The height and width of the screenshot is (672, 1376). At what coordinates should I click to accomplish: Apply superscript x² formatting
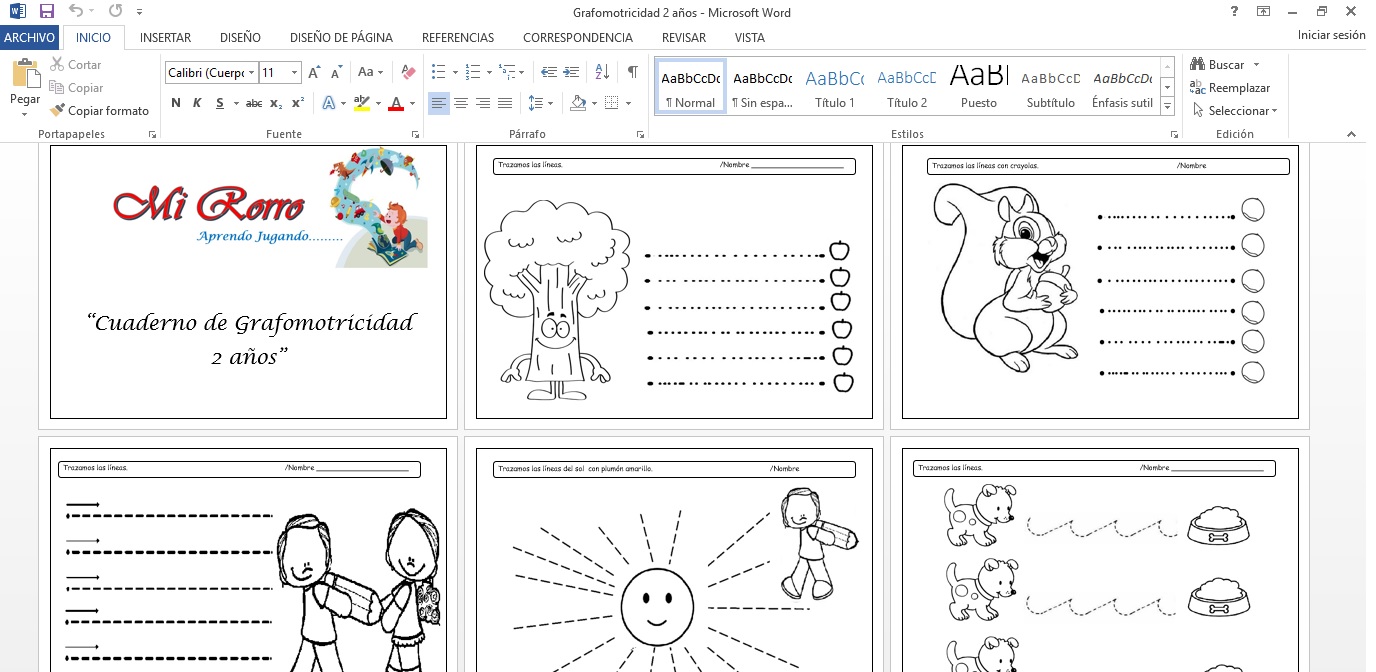[x=298, y=103]
